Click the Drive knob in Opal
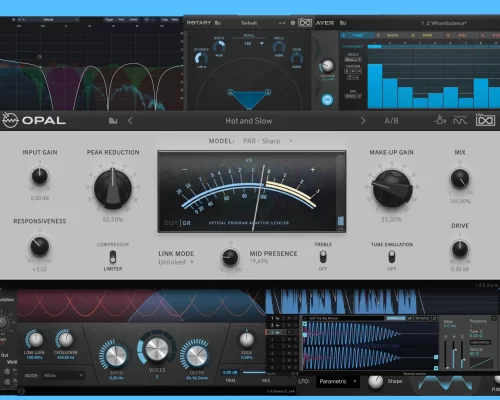The width and height of the screenshot is (500, 400). pos(460,249)
